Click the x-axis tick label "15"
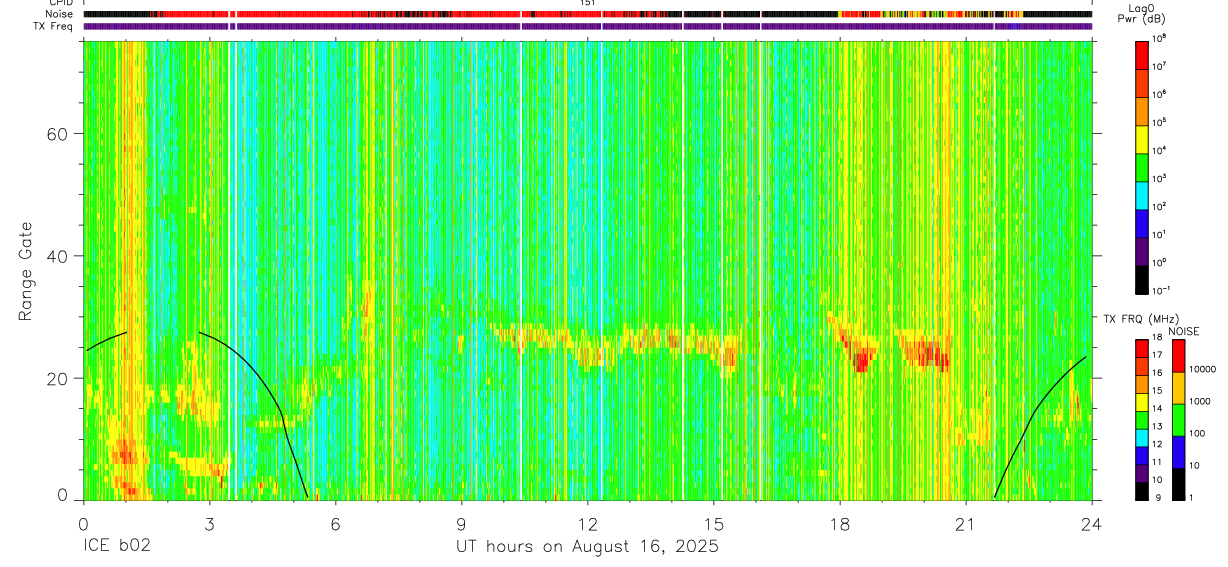This screenshot has width=1228, height=567. point(714,523)
